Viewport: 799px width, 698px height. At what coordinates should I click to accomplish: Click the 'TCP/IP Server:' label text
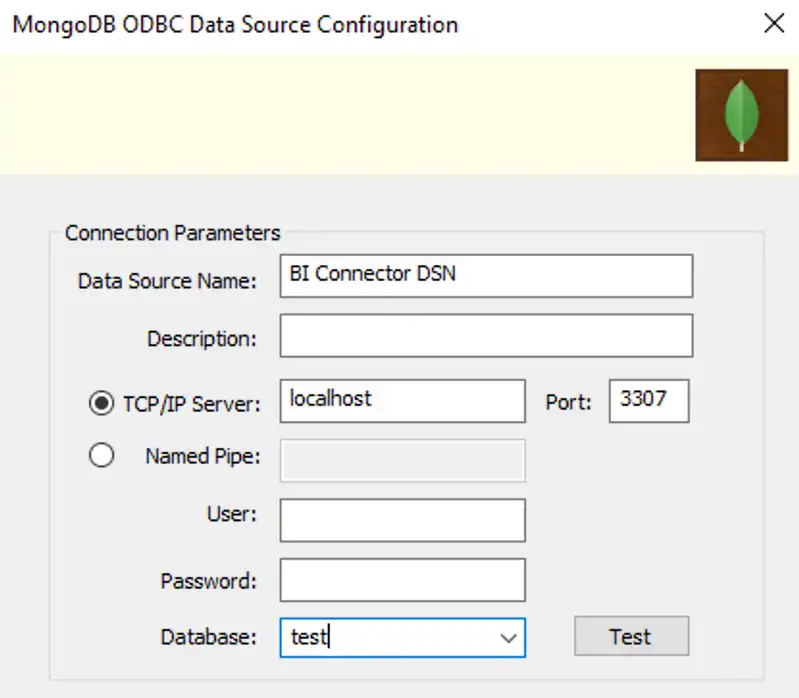pyautogui.click(x=191, y=404)
